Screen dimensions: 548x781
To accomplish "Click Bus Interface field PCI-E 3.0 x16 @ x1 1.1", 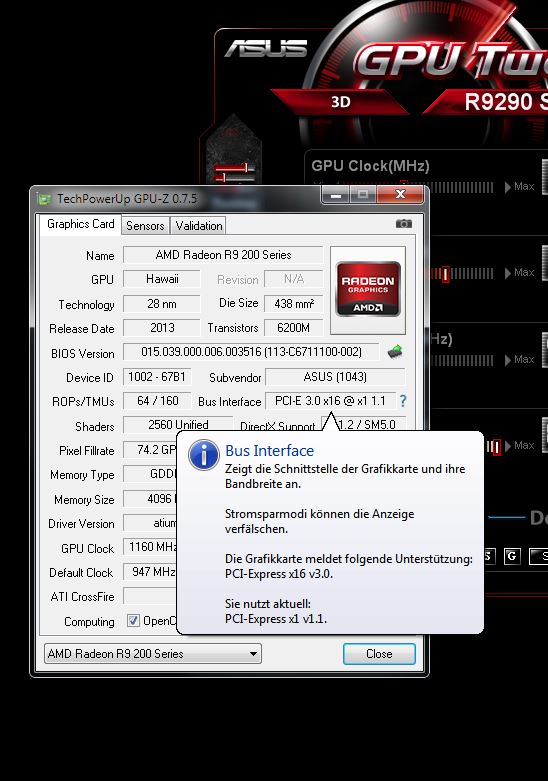I will coord(330,401).
